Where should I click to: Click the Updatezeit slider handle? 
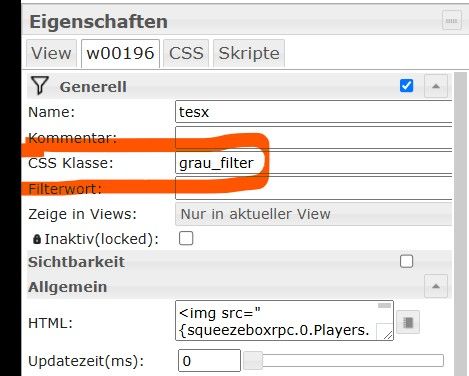point(253,361)
